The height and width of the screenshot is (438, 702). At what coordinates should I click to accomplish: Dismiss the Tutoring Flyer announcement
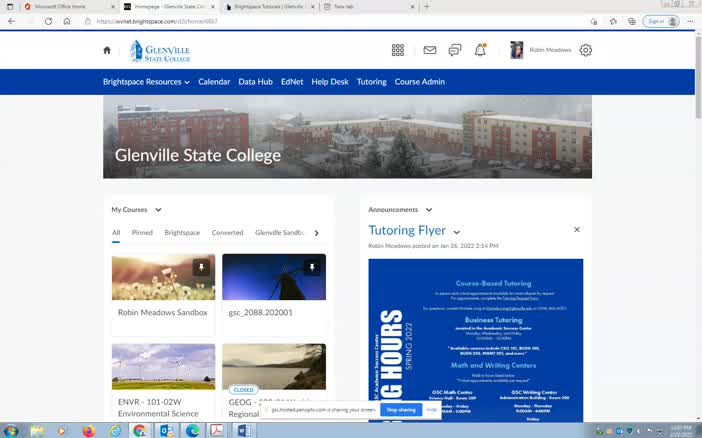coord(577,230)
